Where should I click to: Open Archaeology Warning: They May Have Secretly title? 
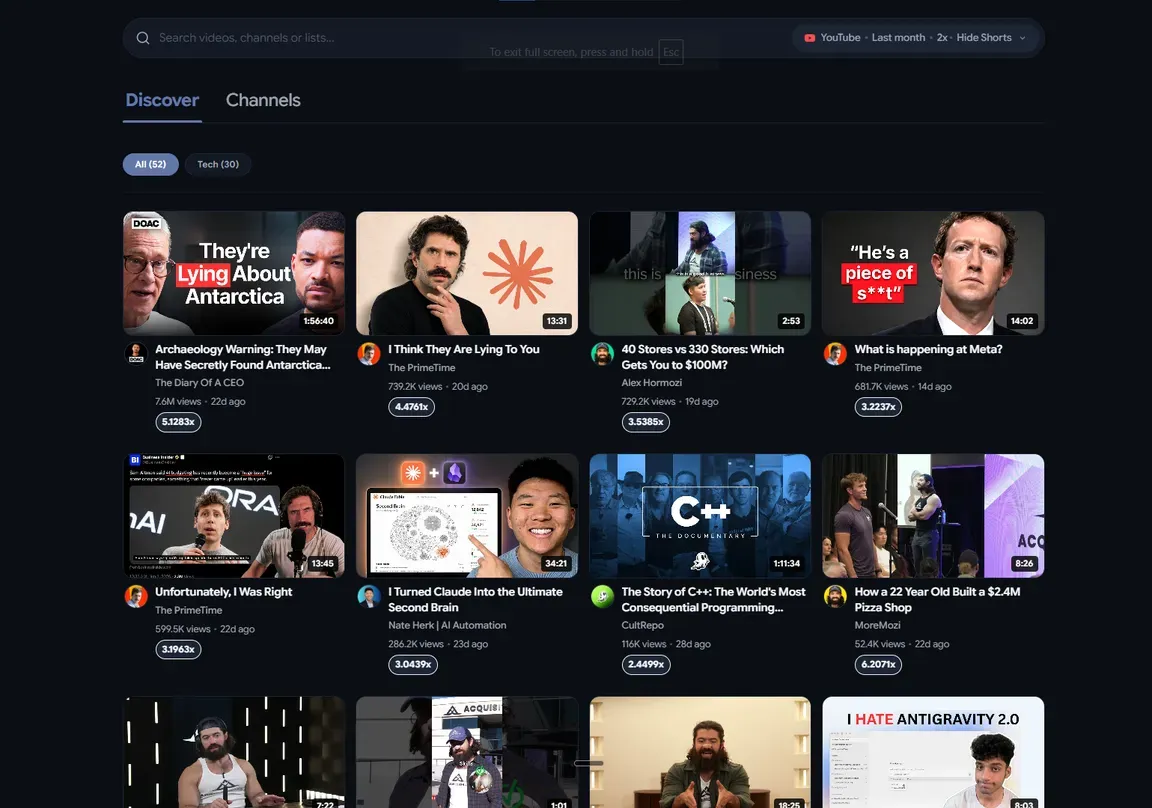tap(243, 357)
